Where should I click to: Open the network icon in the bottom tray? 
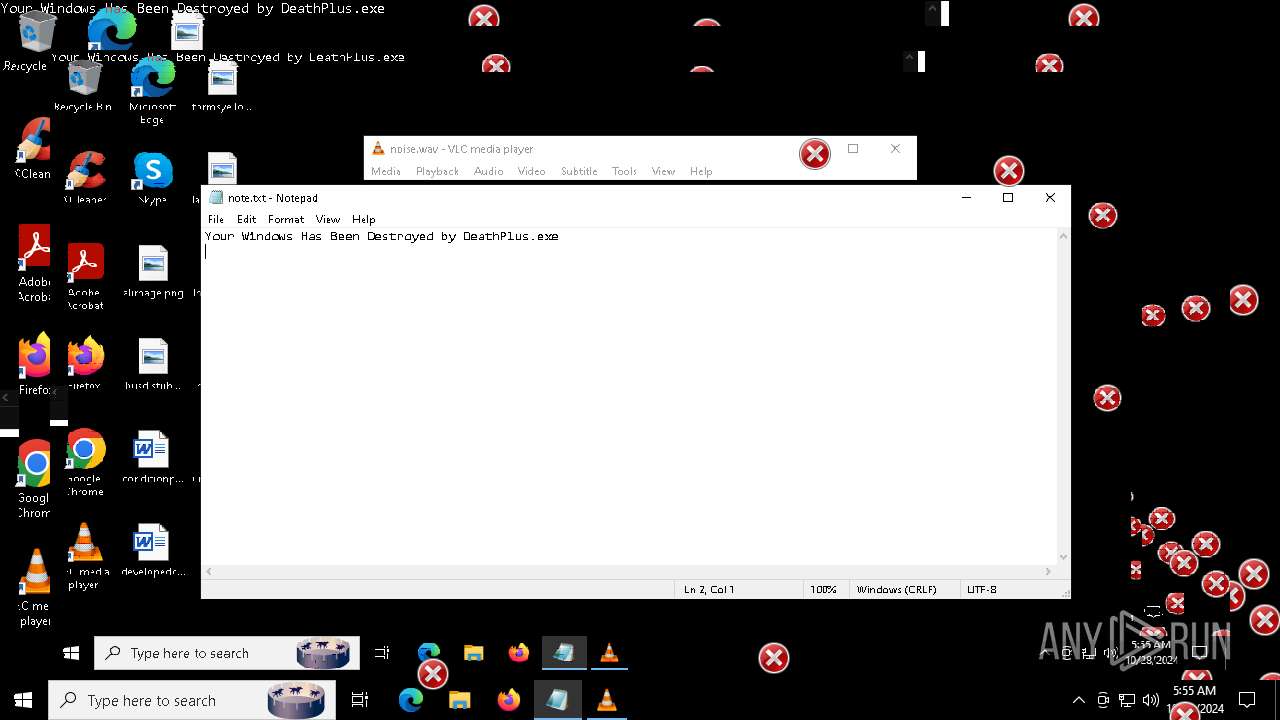tap(1127, 700)
